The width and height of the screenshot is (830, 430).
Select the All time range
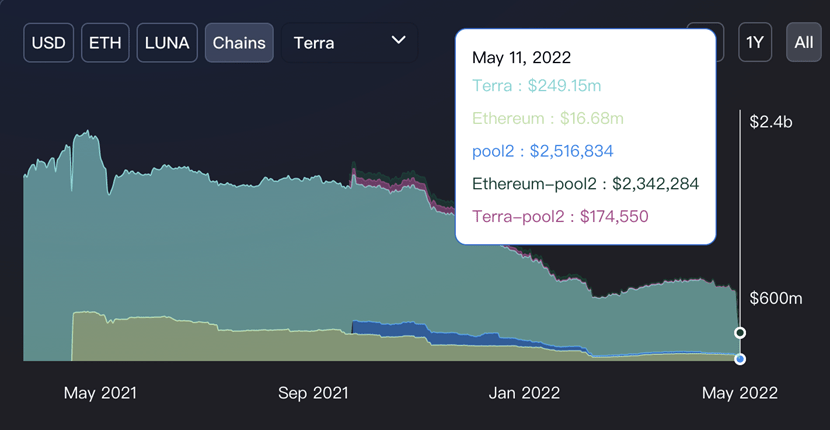[804, 42]
